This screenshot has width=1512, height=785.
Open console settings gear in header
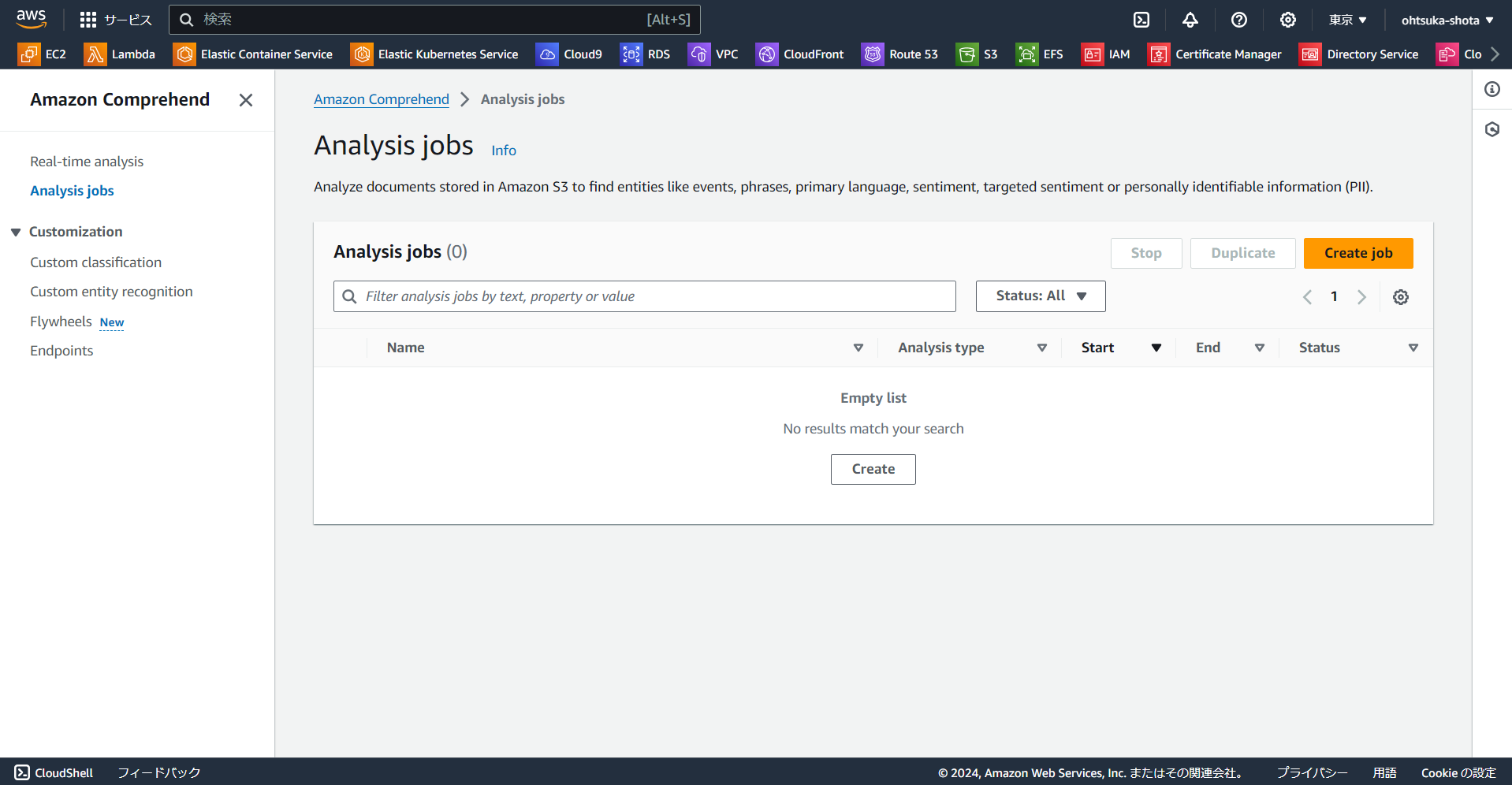1288,20
